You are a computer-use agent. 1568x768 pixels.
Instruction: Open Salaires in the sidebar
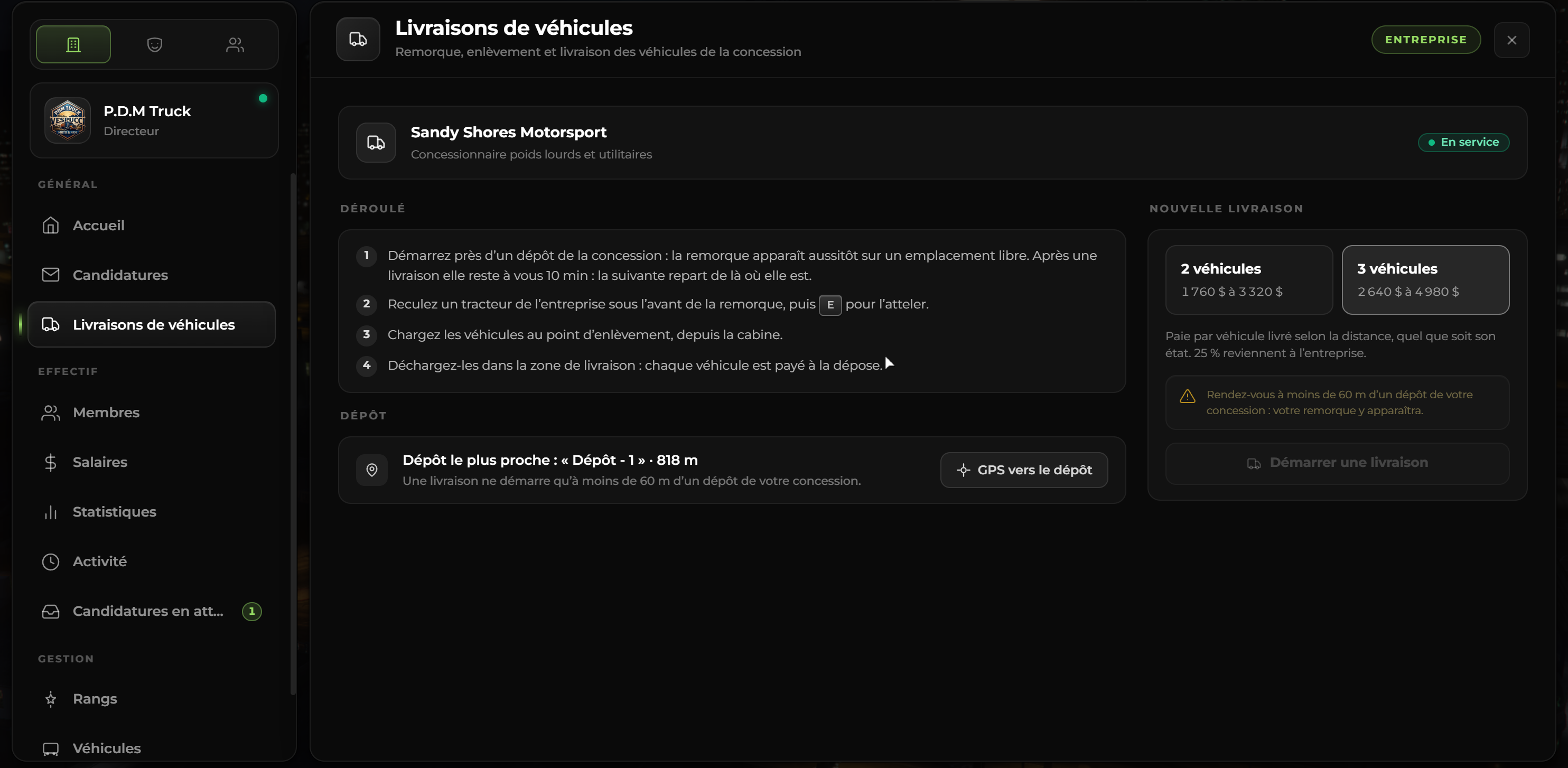[152, 463]
